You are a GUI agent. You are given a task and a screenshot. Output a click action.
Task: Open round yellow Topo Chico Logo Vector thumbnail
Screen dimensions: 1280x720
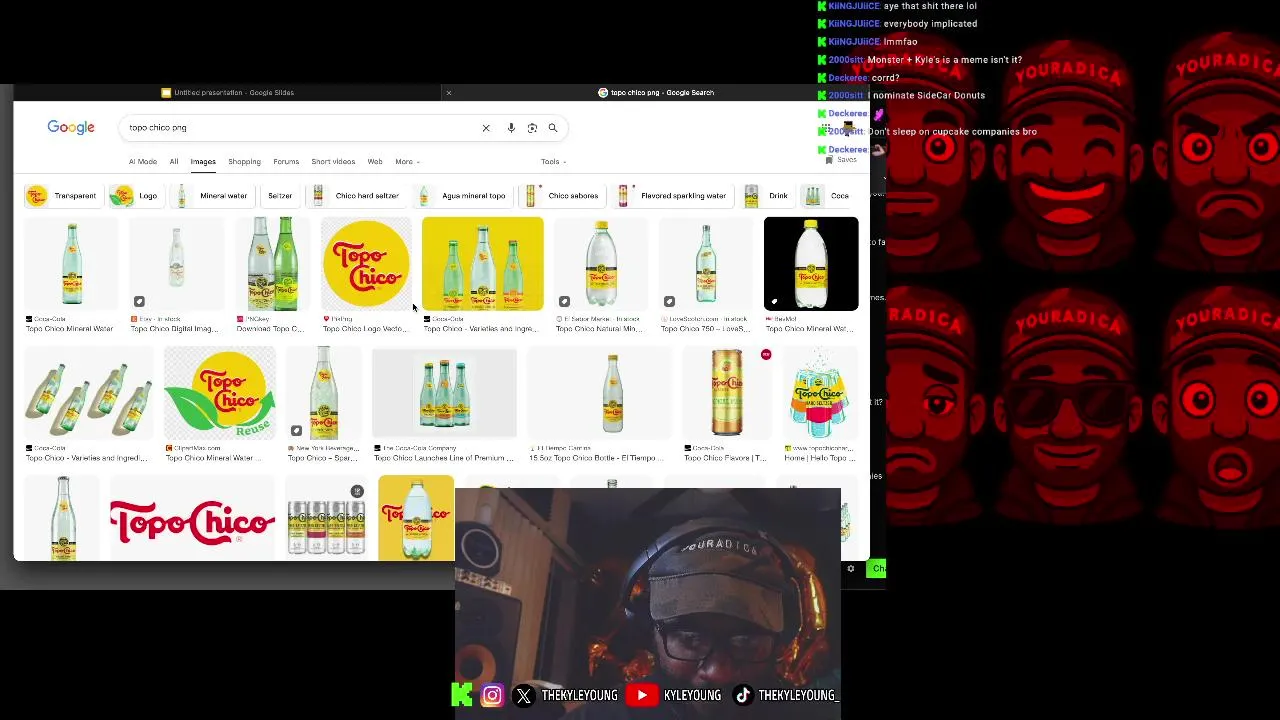(366, 264)
